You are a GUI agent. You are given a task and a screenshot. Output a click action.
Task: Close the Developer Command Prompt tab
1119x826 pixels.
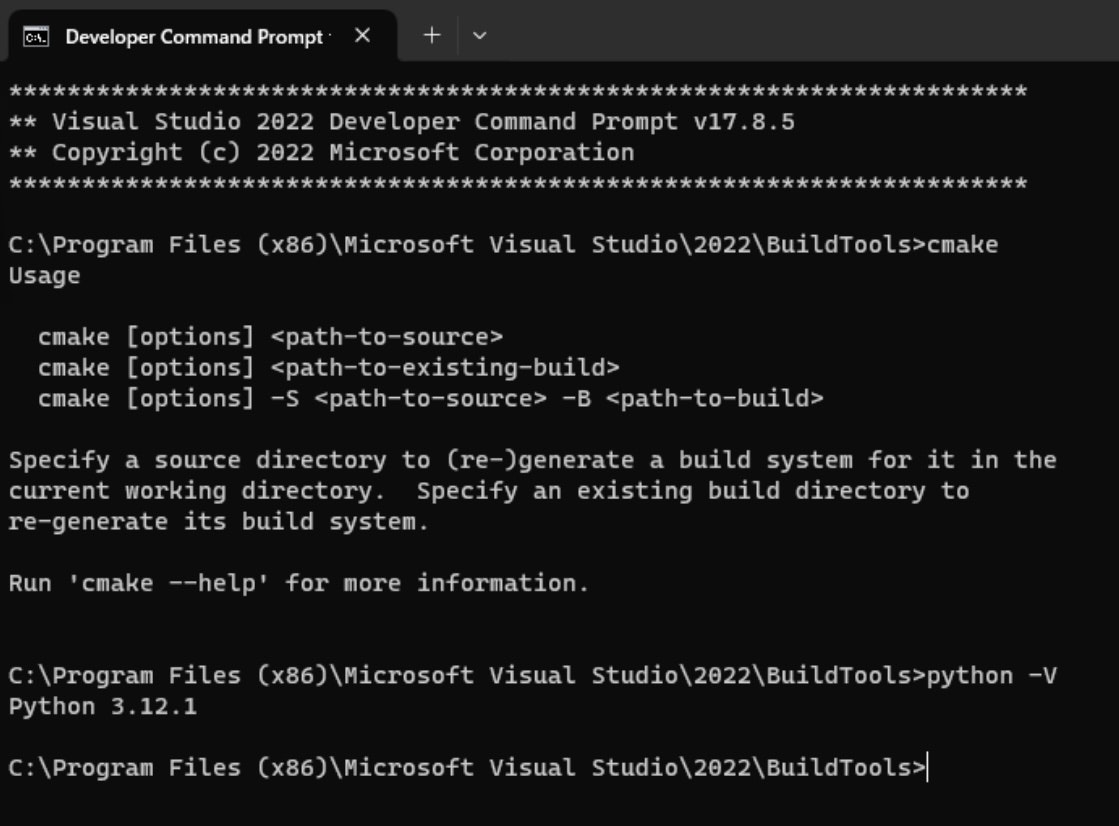(x=362, y=36)
